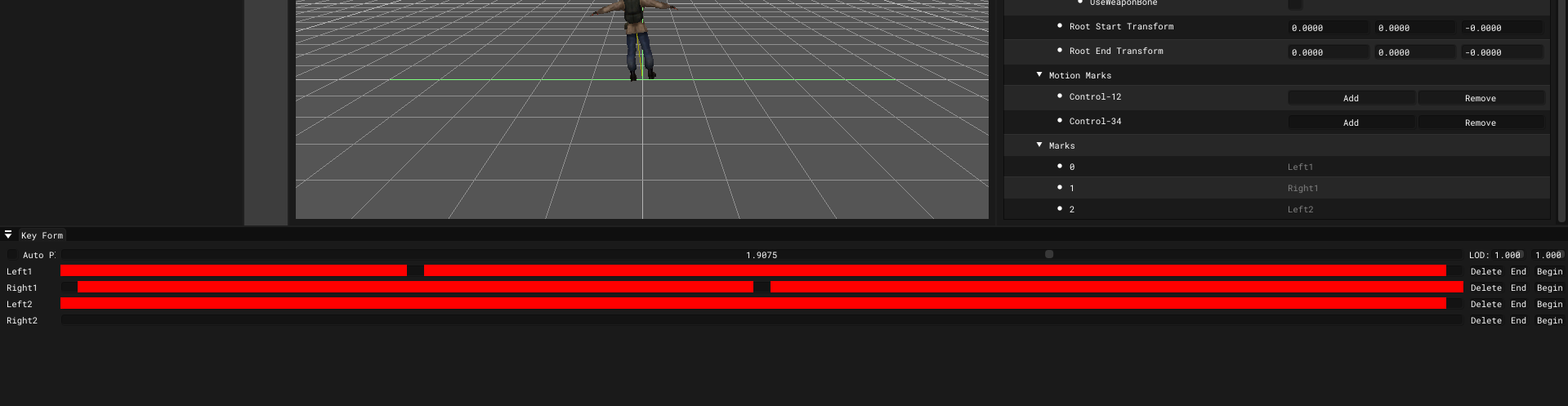The height and width of the screenshot is (406, 1568).
Task: Add a Control-12 motion mark
Action: (1351, 98)
